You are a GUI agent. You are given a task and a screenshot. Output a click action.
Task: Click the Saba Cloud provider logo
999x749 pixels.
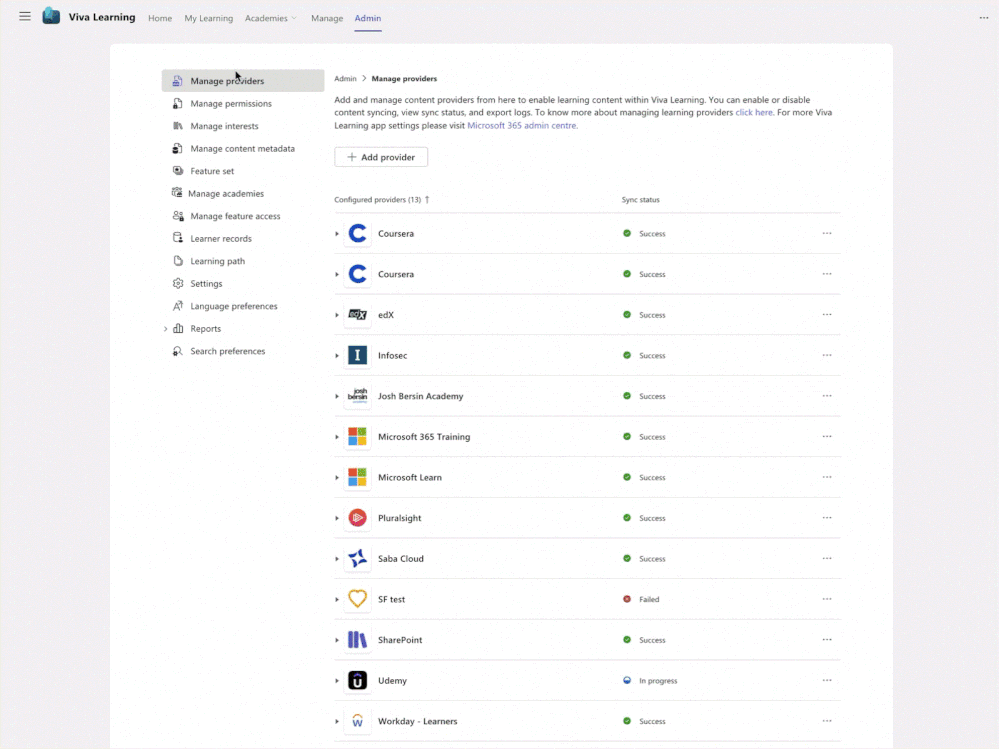point(357,559)
